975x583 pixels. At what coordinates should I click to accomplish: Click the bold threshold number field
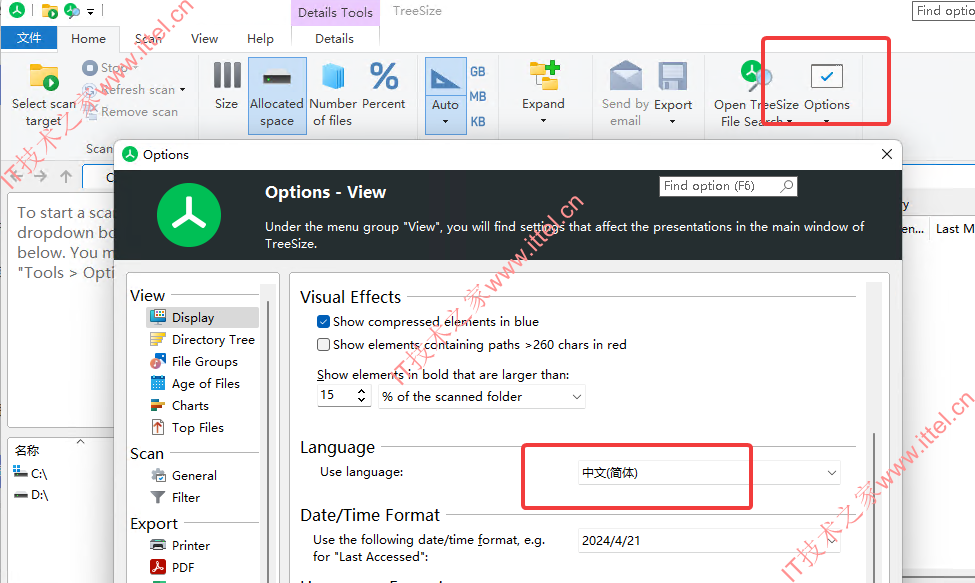(336, 395)
